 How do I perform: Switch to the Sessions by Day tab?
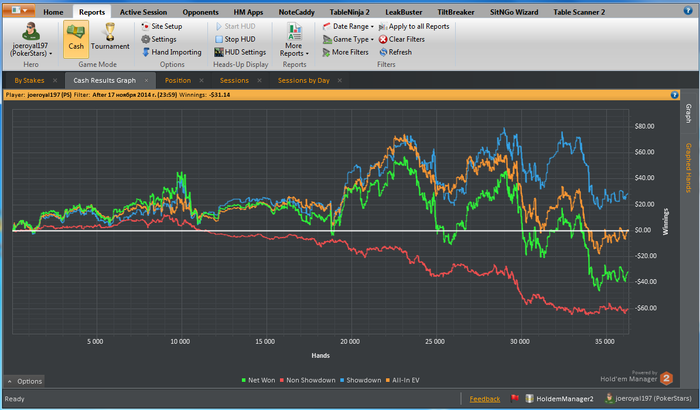pos(304,80)
